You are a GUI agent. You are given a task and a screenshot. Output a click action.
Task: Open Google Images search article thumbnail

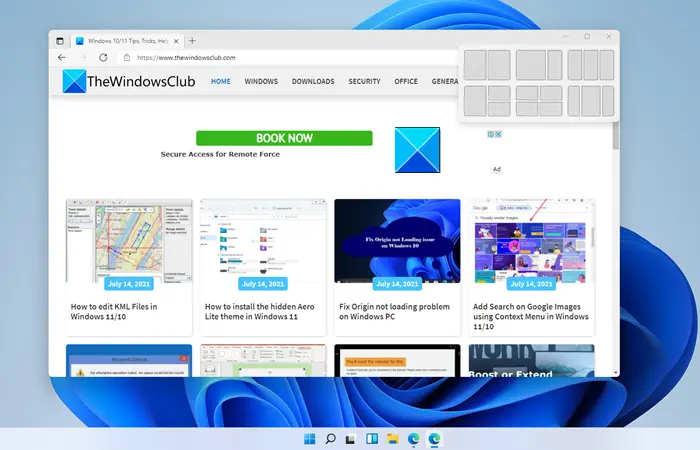[x=531, y=241]
